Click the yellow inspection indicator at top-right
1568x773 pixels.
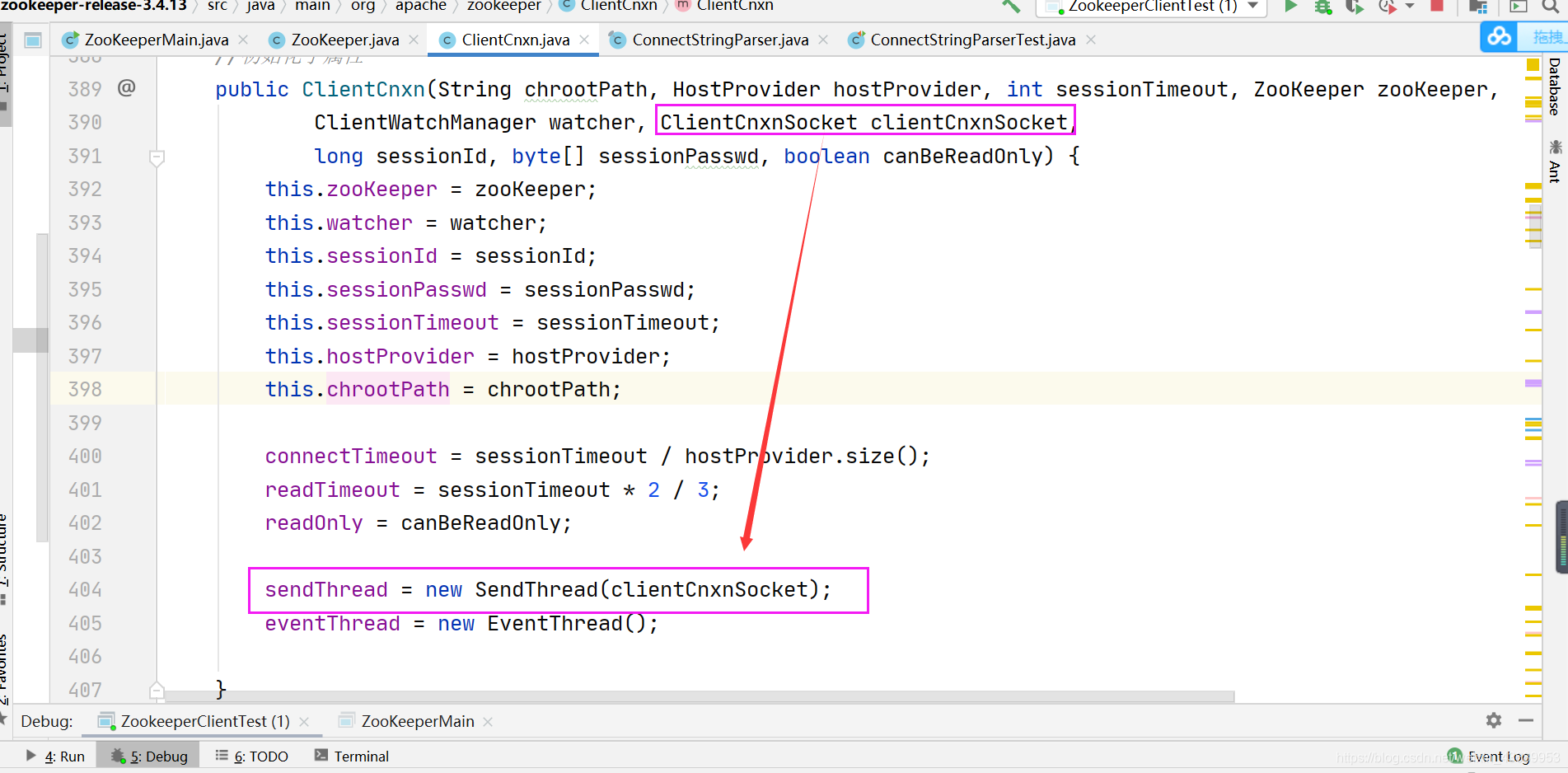[1533, 64]
